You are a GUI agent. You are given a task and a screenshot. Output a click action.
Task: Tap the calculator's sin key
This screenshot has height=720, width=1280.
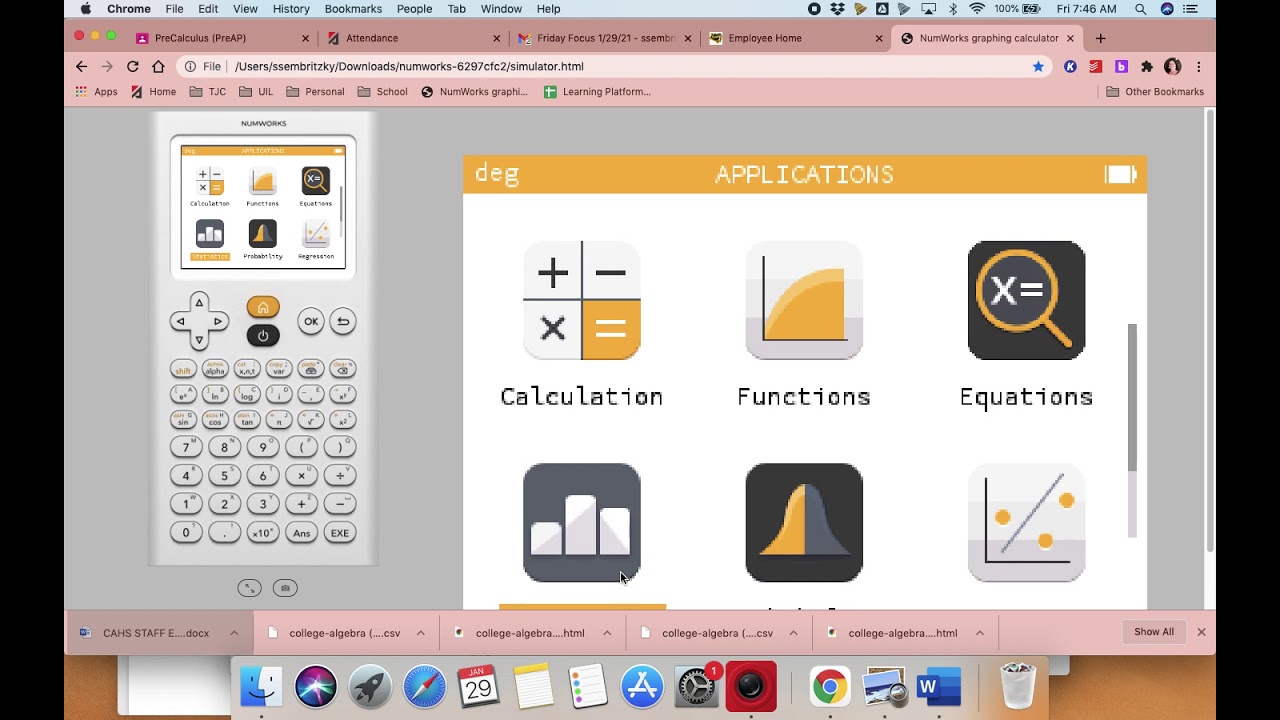pyautogui.click(x=183, y=420)
